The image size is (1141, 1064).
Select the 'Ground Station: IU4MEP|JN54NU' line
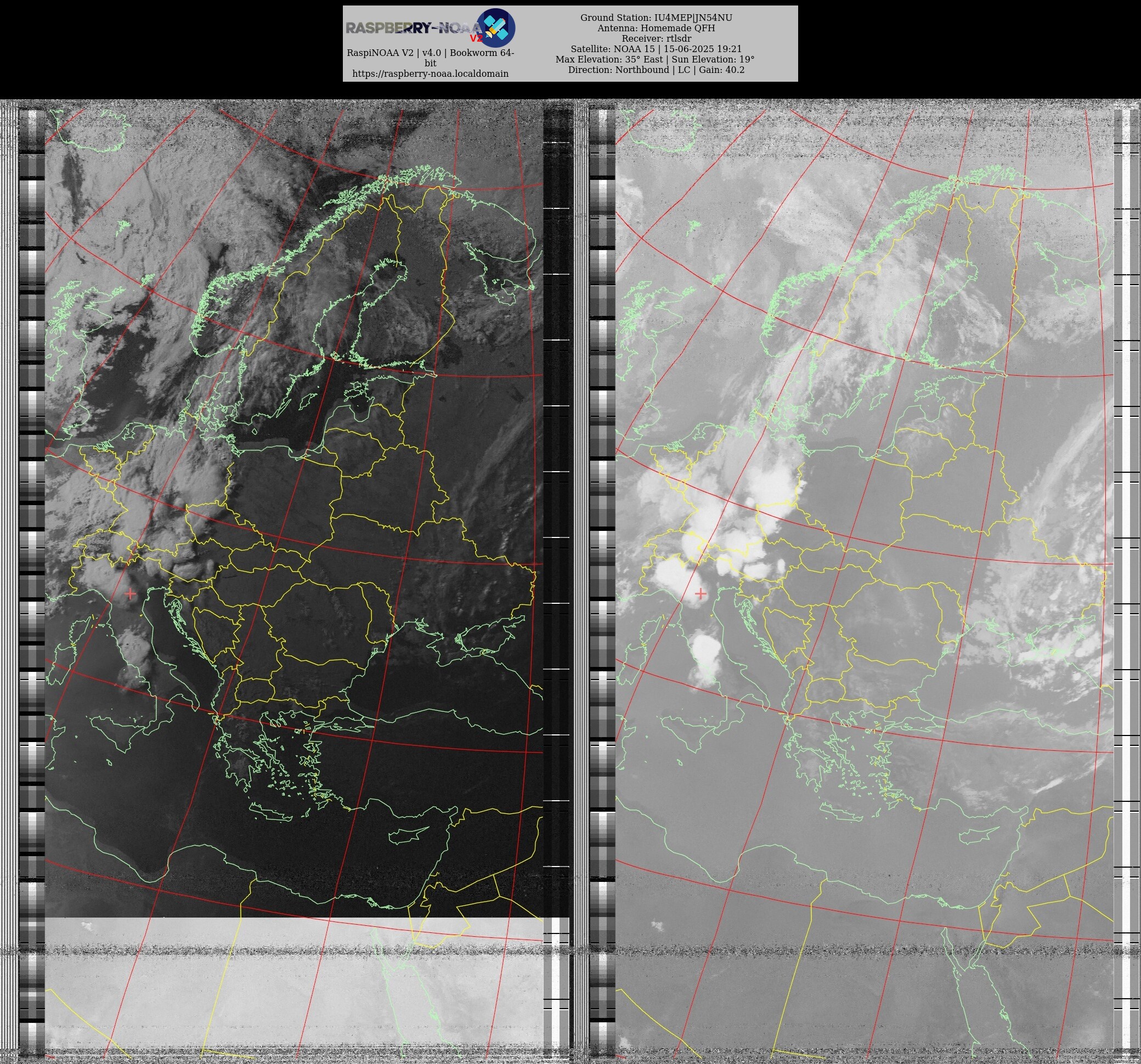[x=656, y=18]
